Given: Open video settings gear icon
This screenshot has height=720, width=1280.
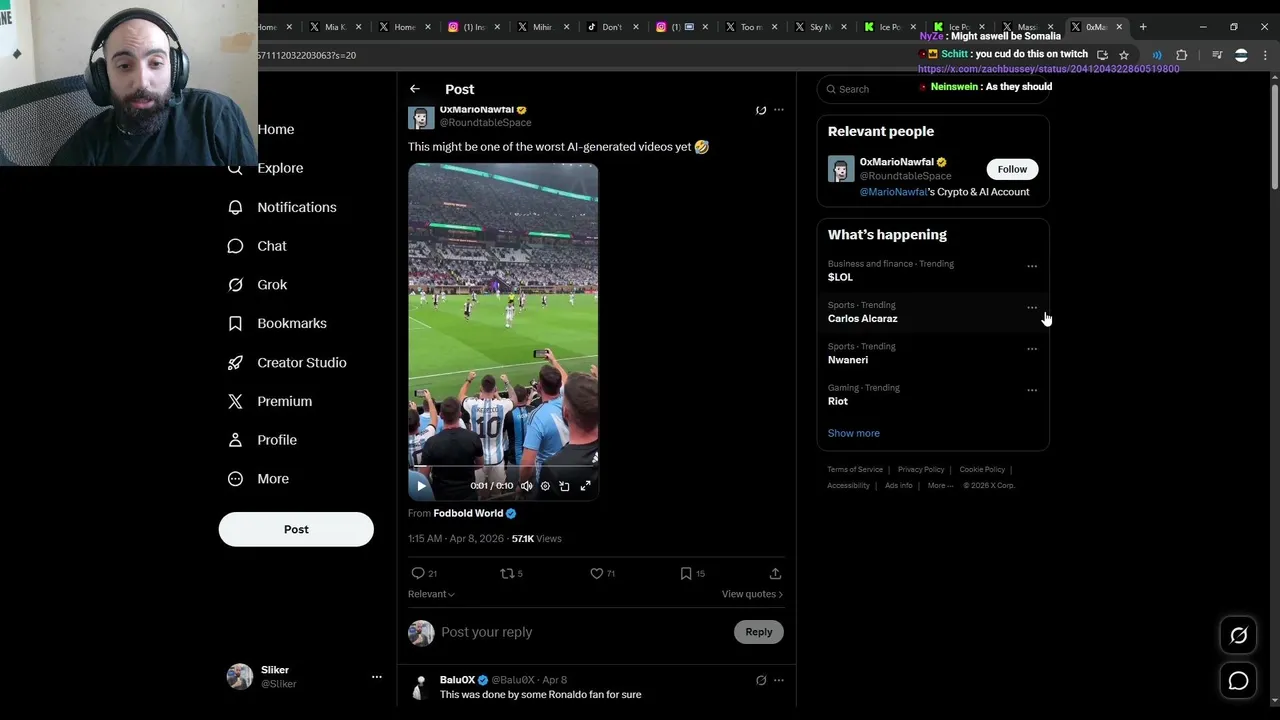Looking at the screenshot, I should (x=545, y=486).
